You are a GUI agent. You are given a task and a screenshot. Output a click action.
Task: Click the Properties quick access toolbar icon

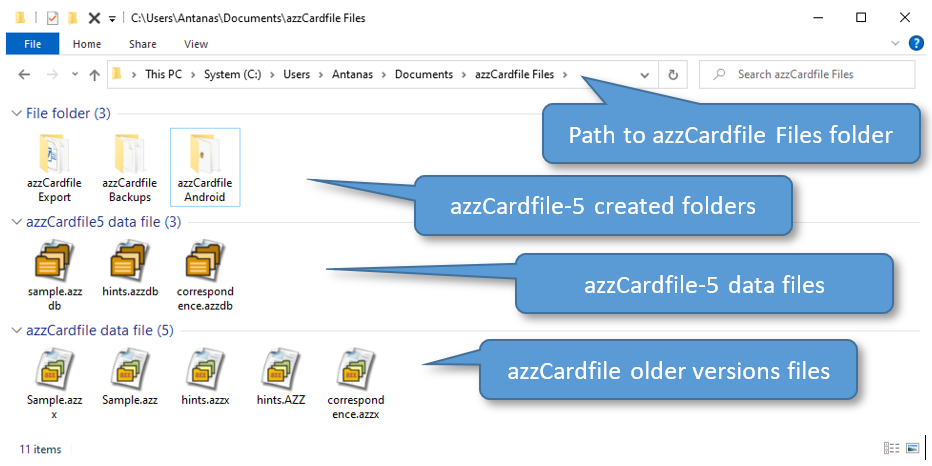click(52, 18)
